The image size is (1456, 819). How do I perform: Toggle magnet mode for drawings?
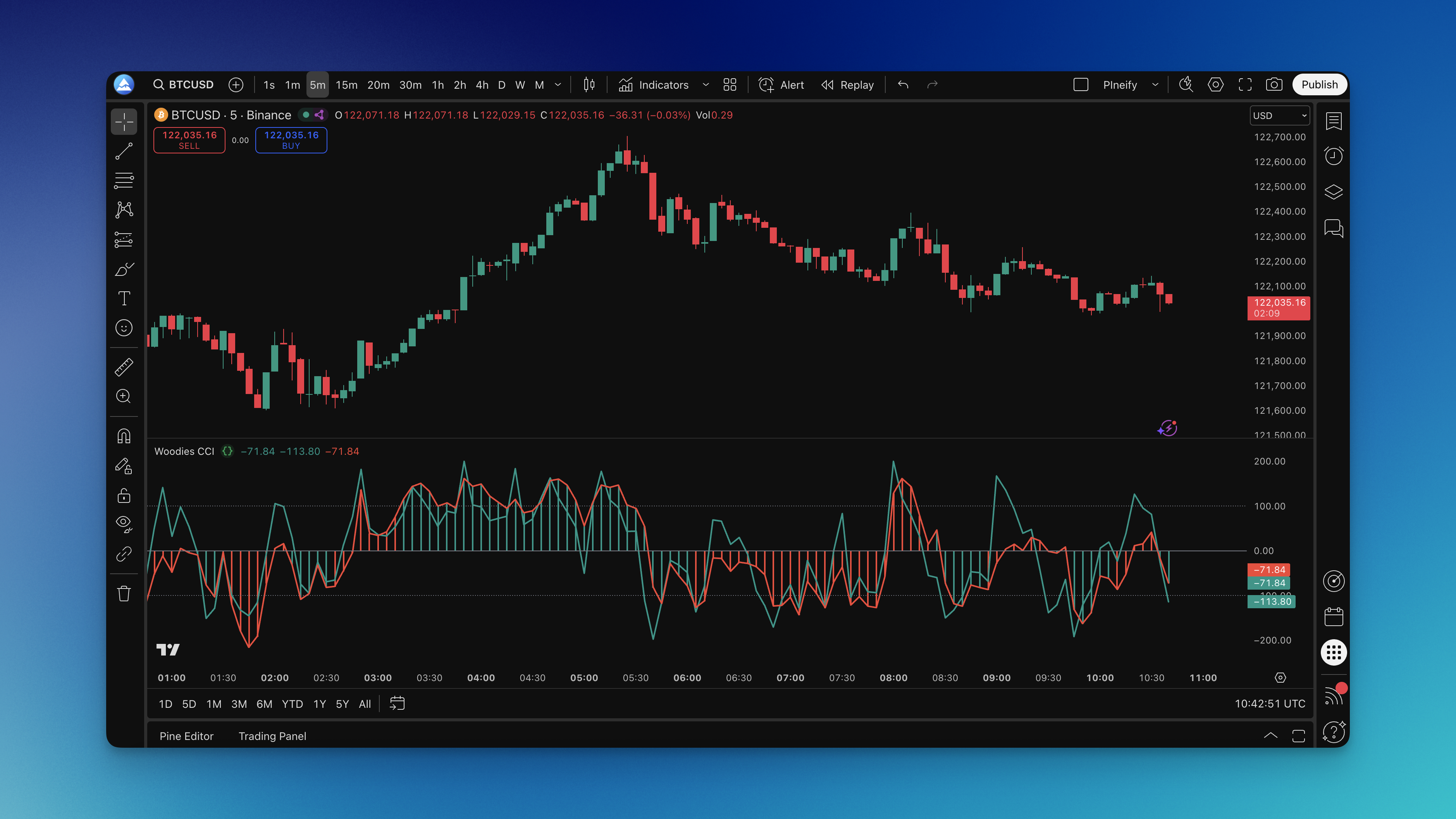point(124,436)
